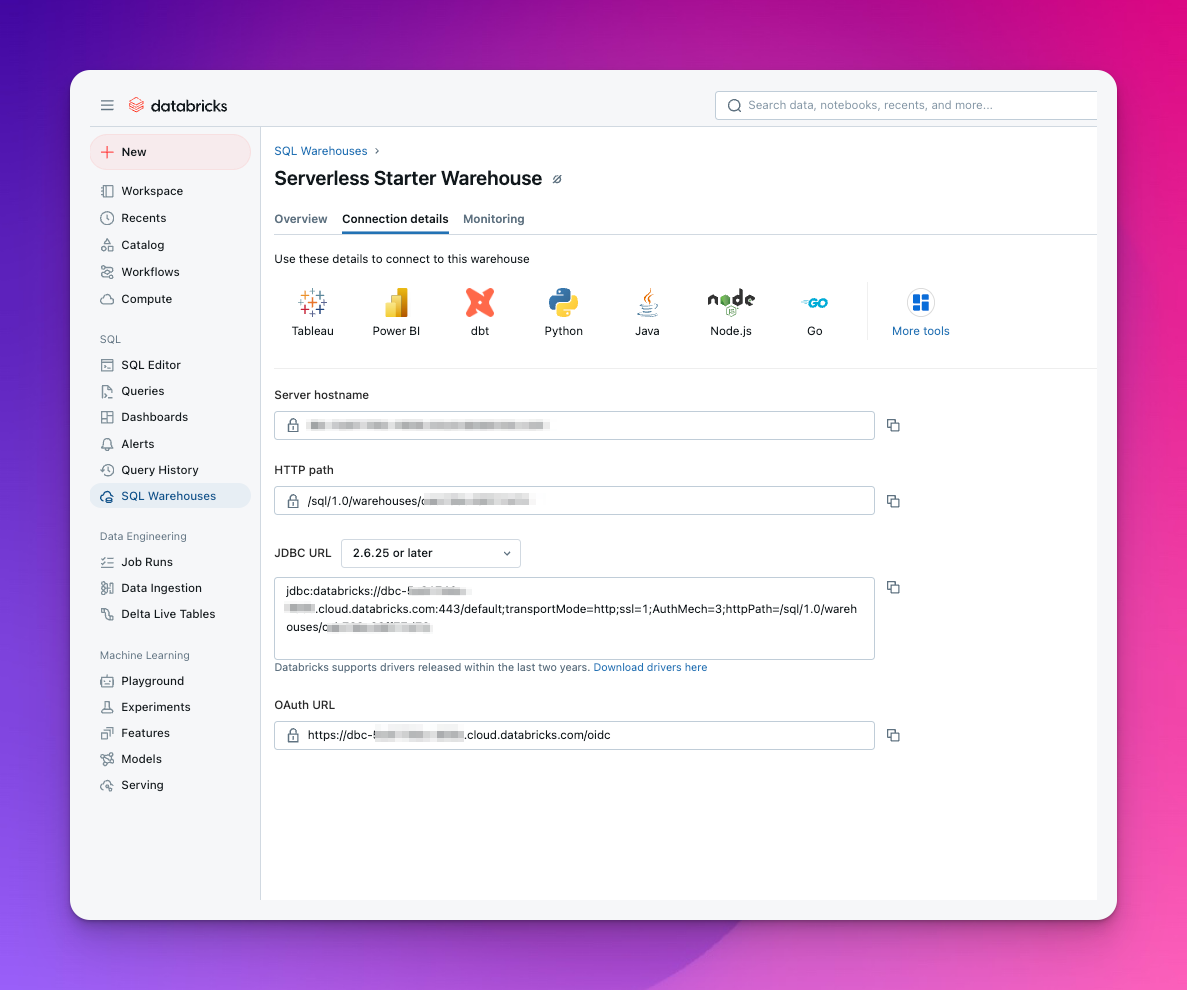Open Recents in the sidebar
Image resolution: width=1187 pixels, height=990 pixels.
[x=143, y=218]
